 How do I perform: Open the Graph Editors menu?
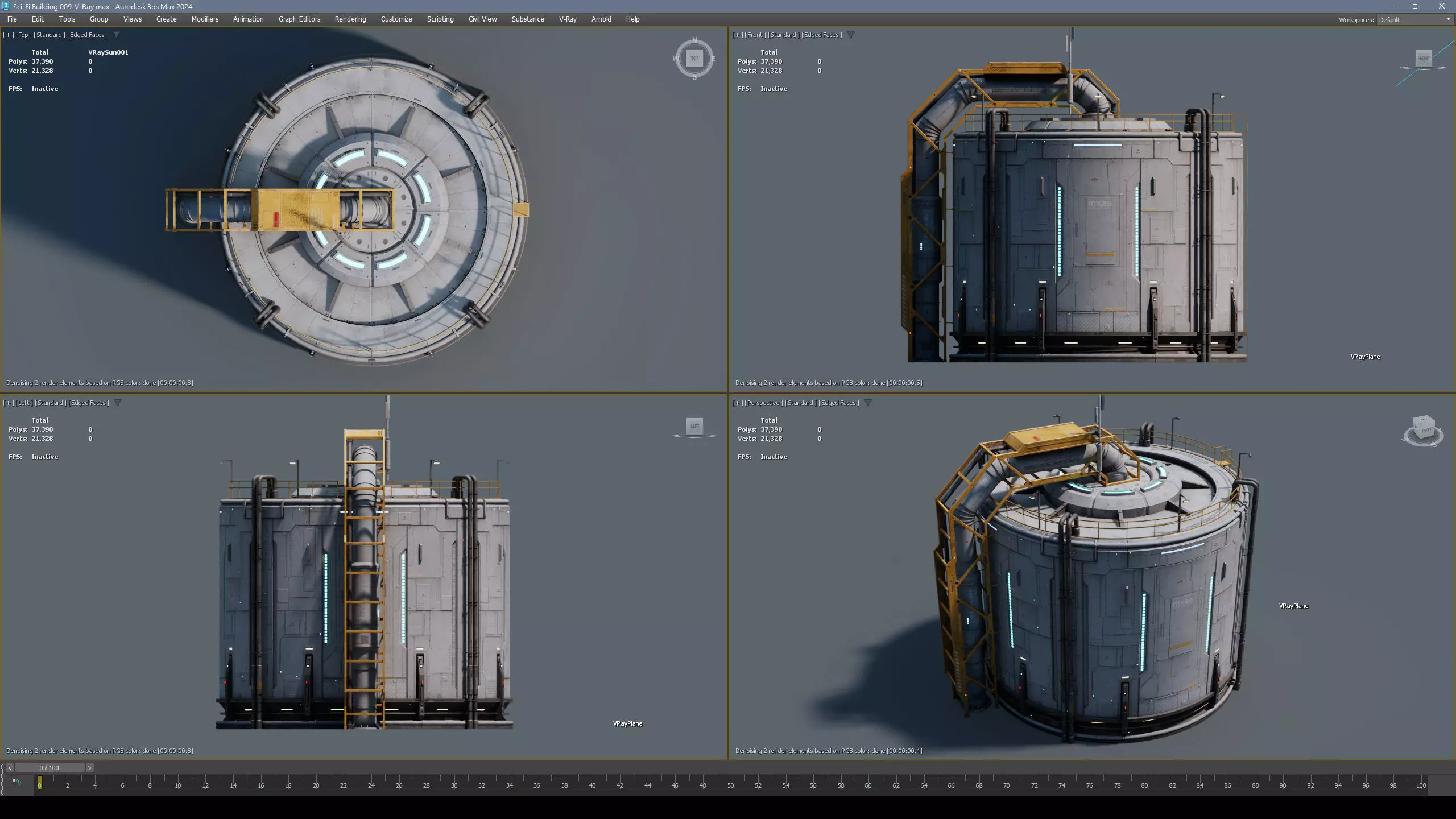click(x=300, y=19)
